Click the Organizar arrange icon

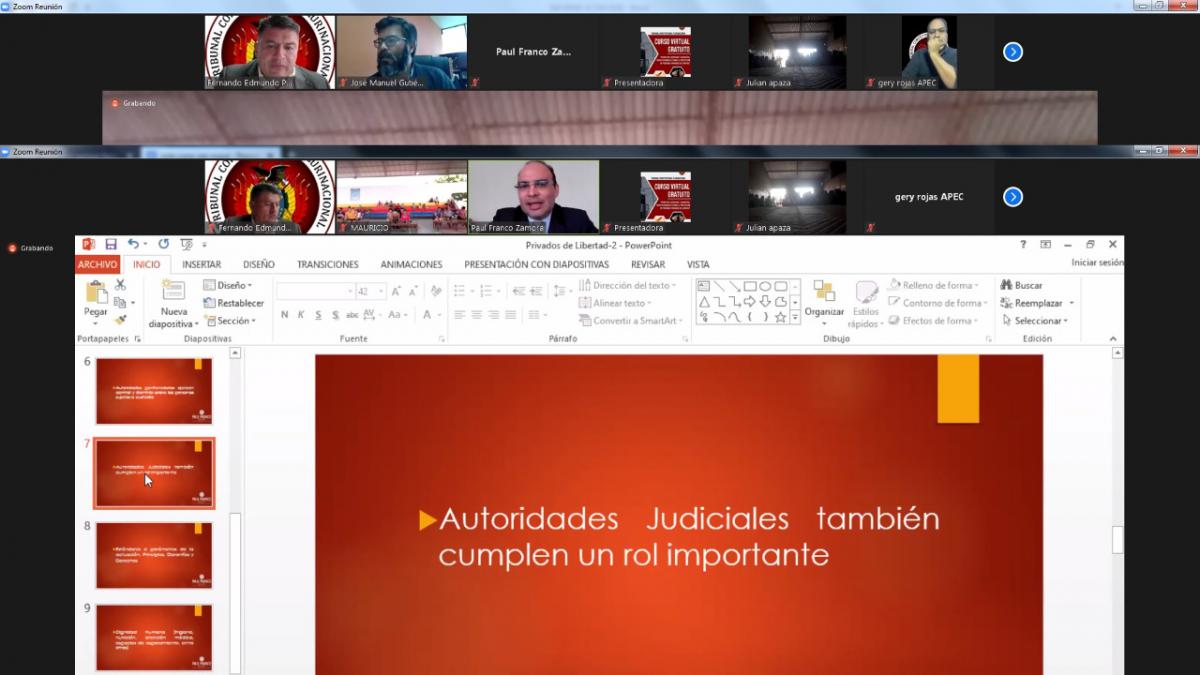coord(824,298)
